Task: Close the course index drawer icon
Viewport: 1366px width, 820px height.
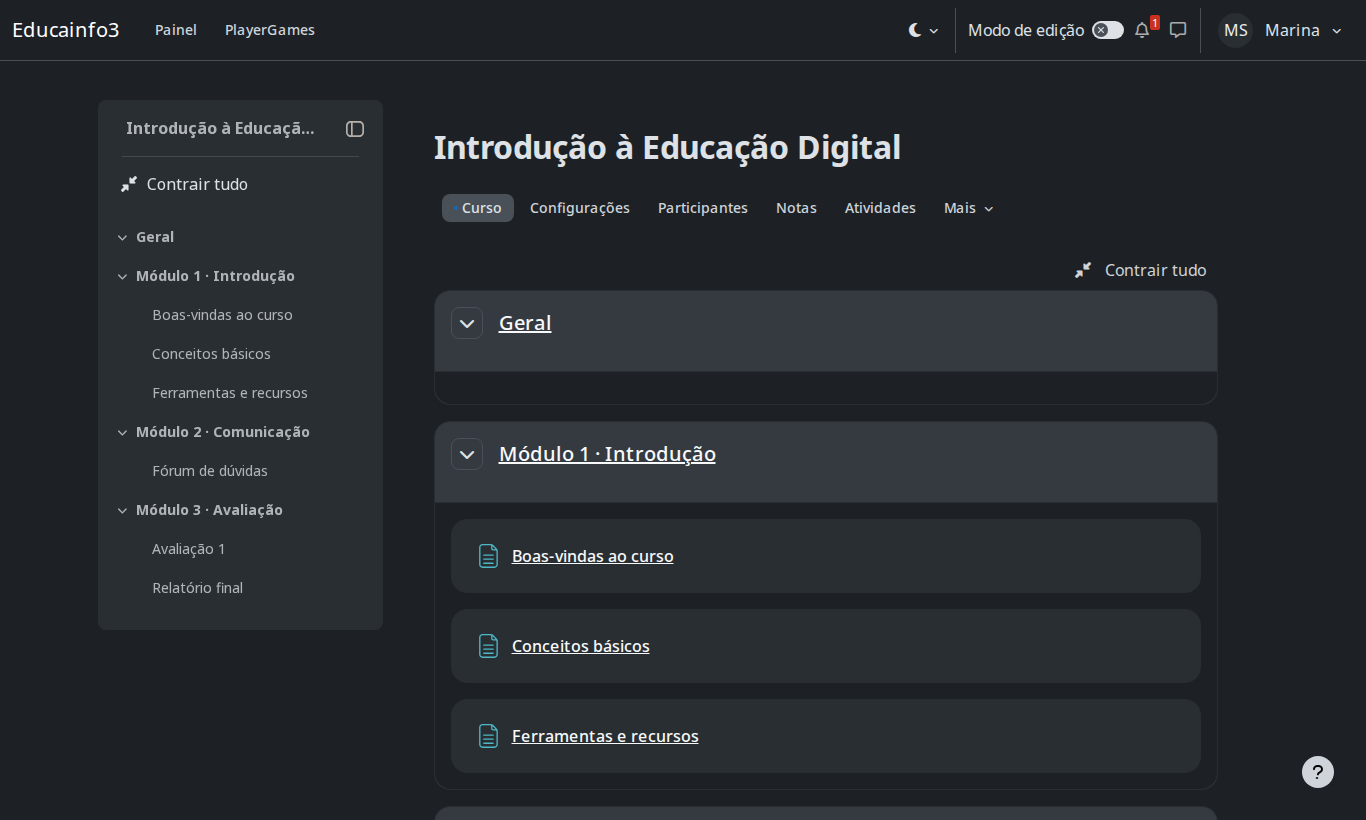Action: click(x=355, y=129)
